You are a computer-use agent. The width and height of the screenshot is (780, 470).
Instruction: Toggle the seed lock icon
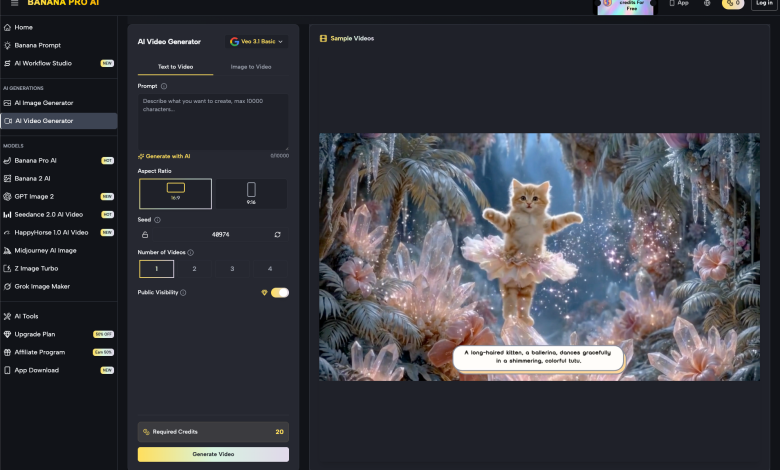click(145, 235)
